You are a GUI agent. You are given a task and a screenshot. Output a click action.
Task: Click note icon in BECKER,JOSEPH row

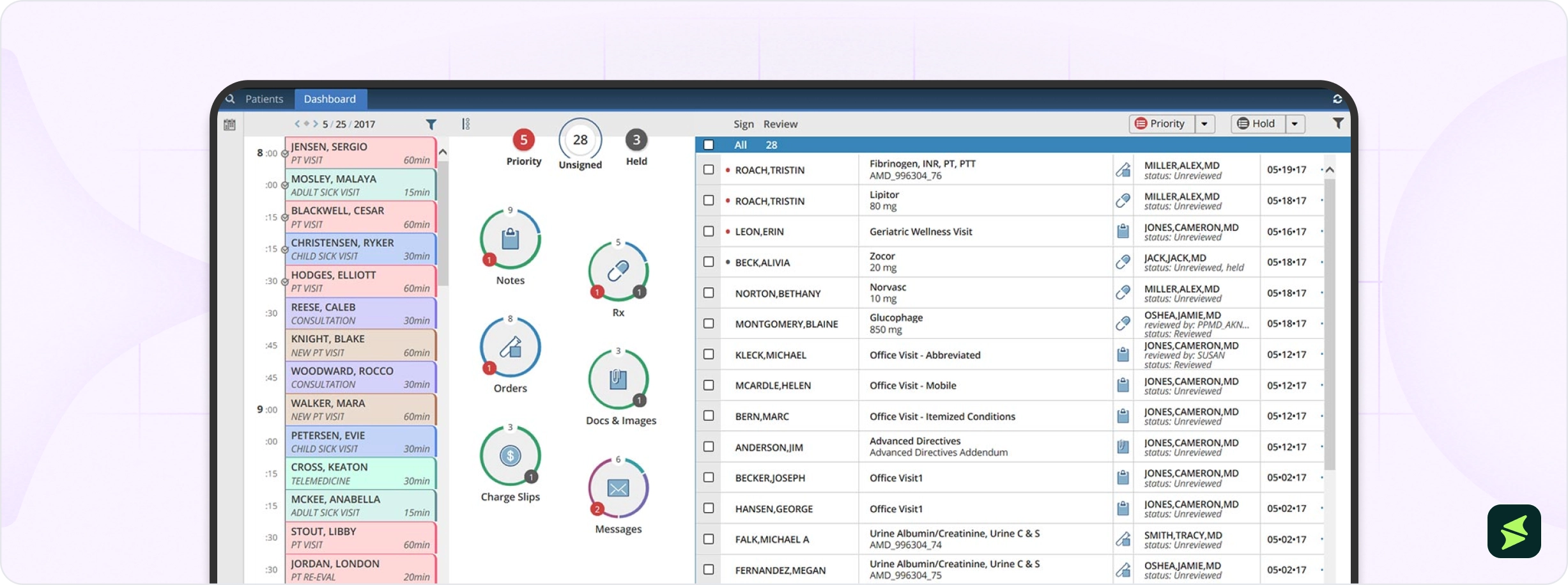tap(1123, 478)
